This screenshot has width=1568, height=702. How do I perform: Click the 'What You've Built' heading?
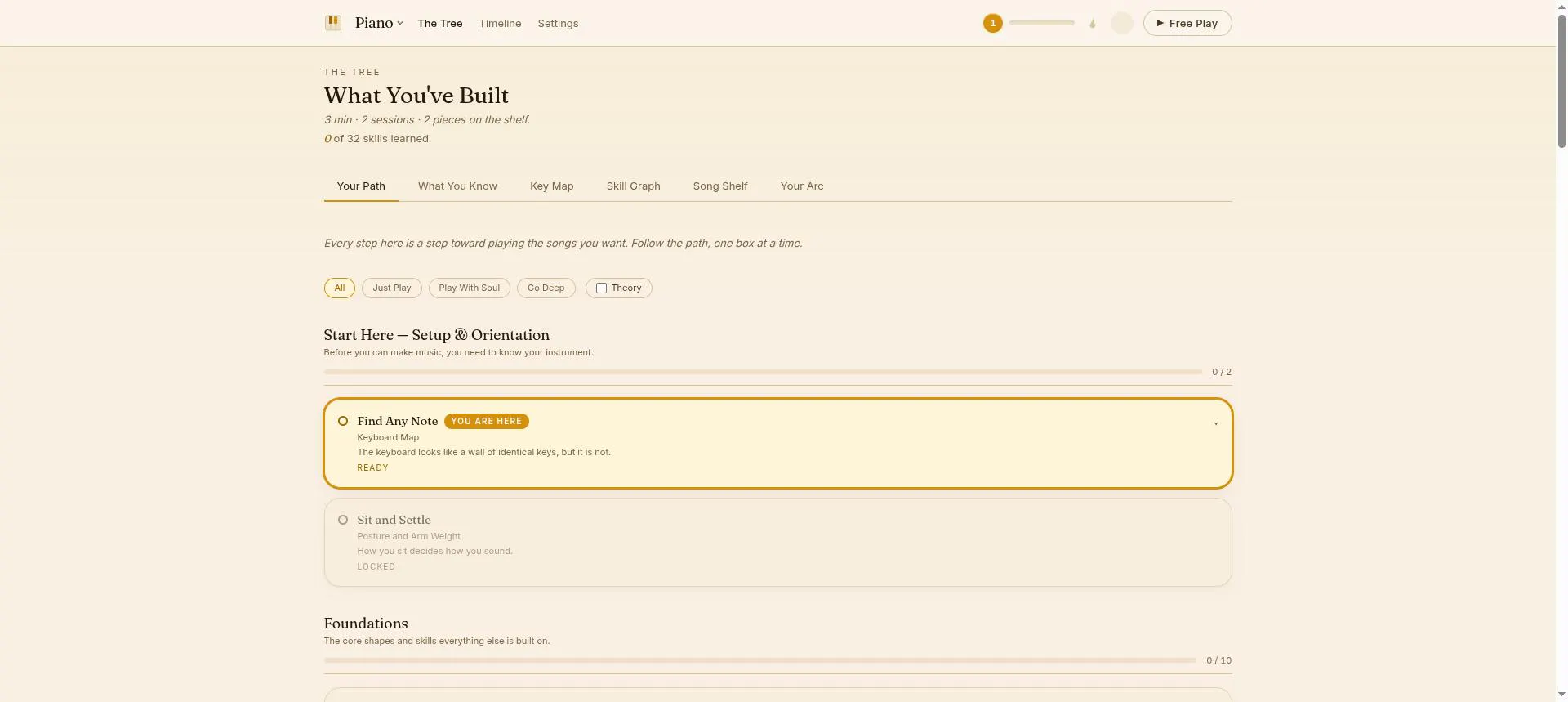coord(416,96)
